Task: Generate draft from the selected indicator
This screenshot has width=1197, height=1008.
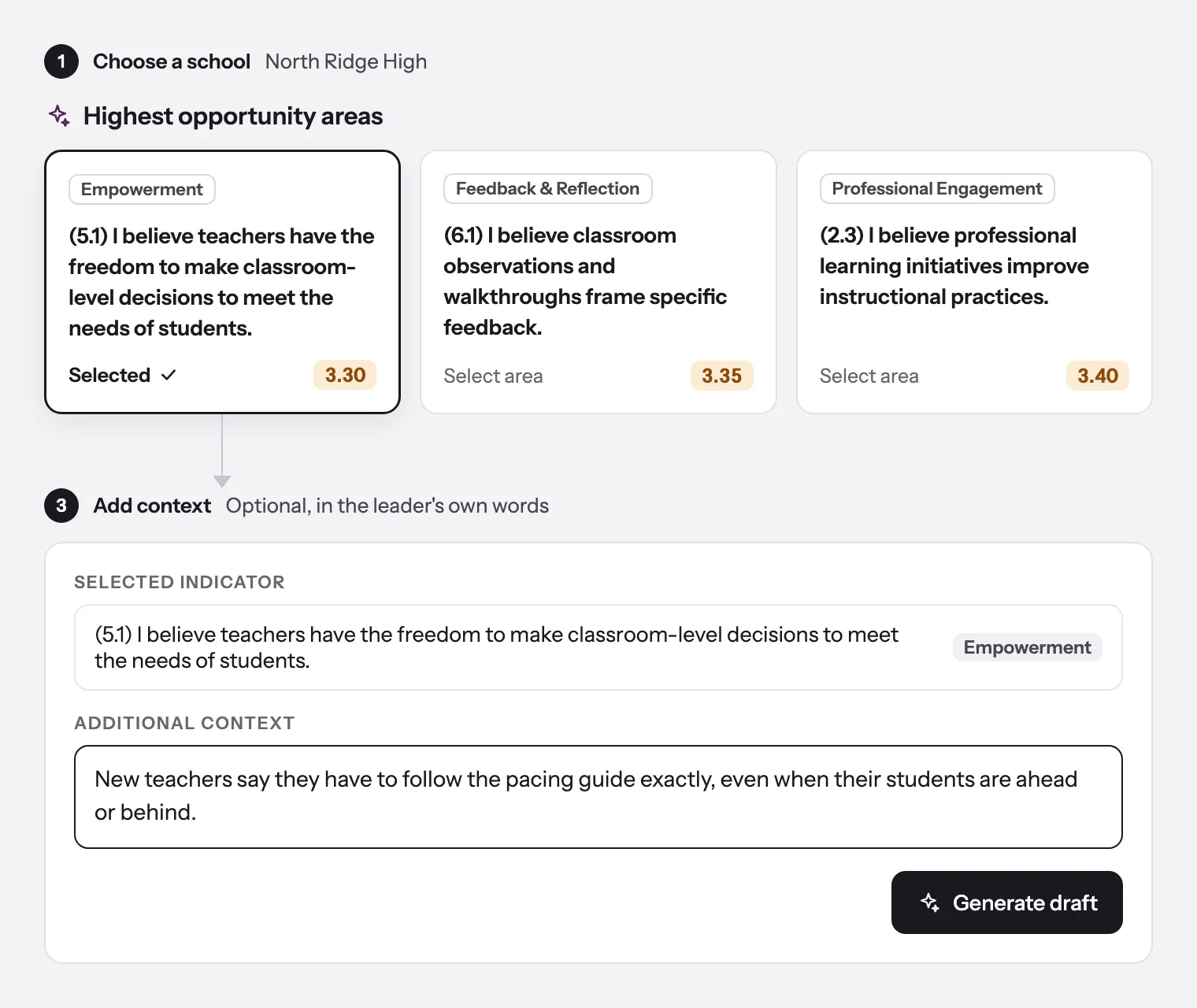Action: [x=1006, y=902]
